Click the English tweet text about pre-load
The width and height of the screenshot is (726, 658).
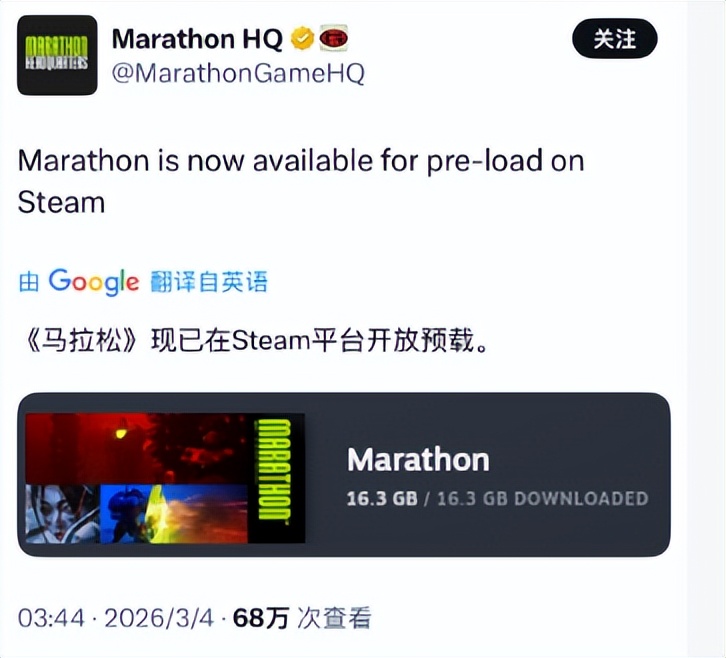pos(301,182)
